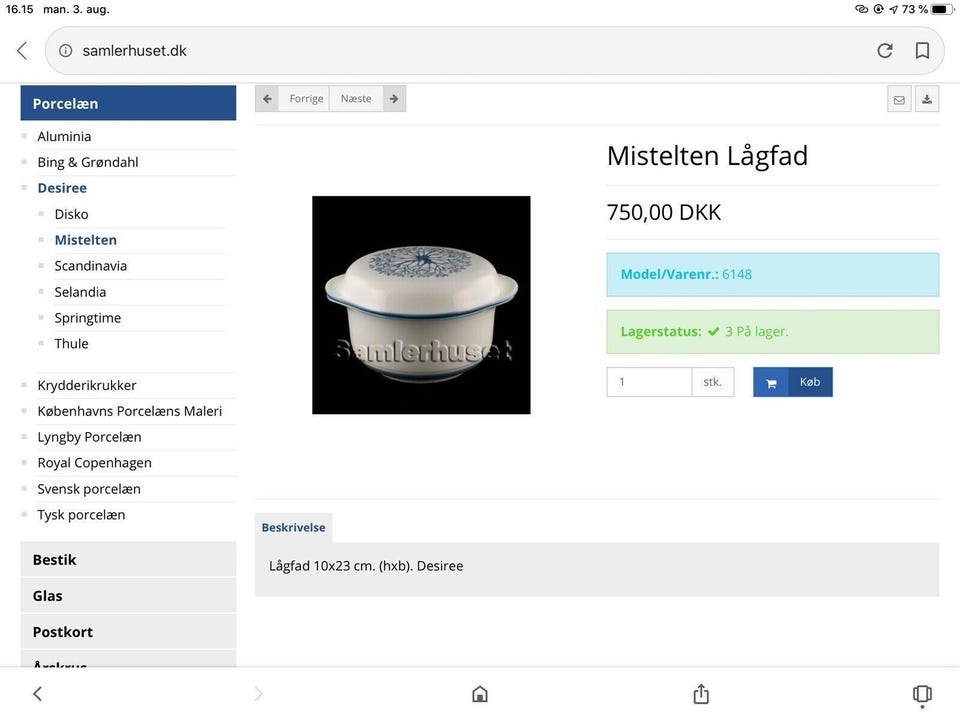
Task: Go to the home page icon
Action: click(480, 694)
